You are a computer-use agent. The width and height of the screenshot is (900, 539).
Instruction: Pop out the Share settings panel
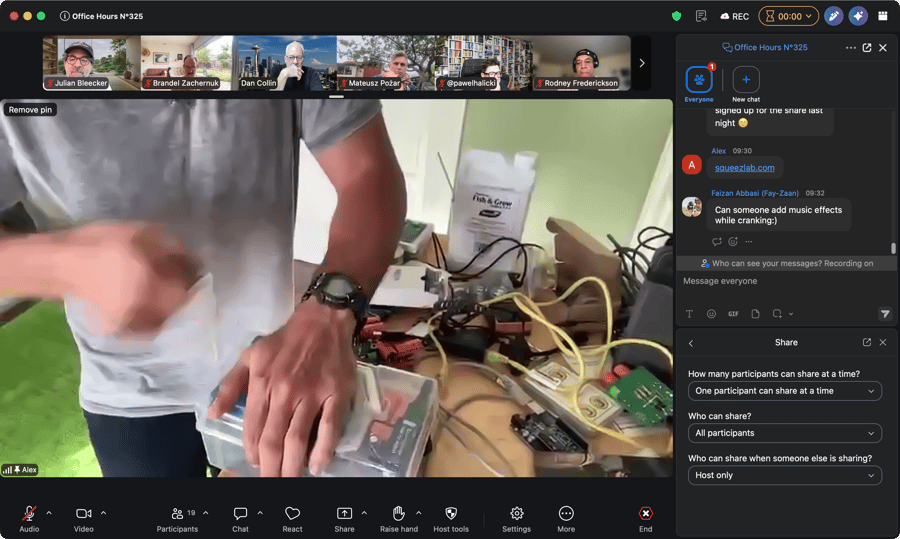pos(867,342)
